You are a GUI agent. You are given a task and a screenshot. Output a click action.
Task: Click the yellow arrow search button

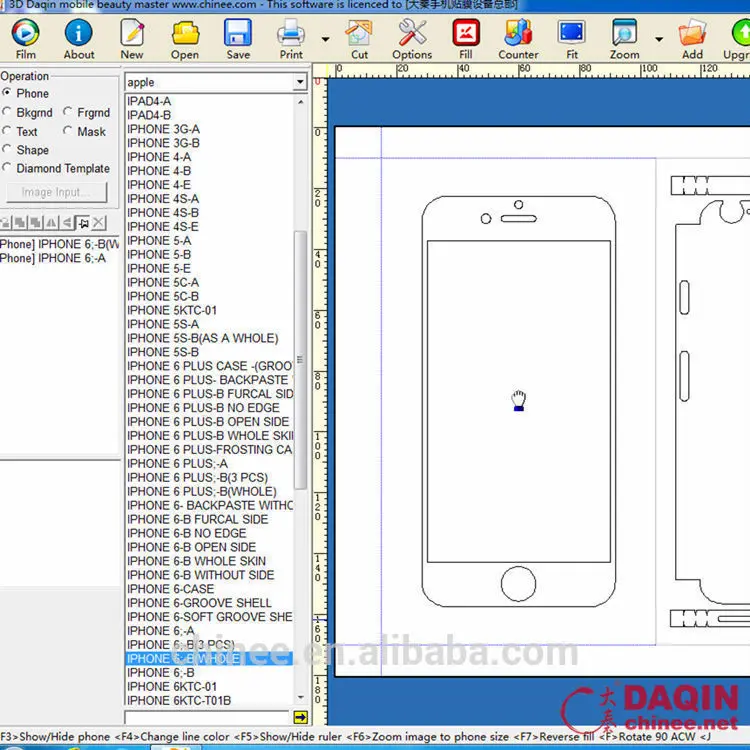coord(300,717)
